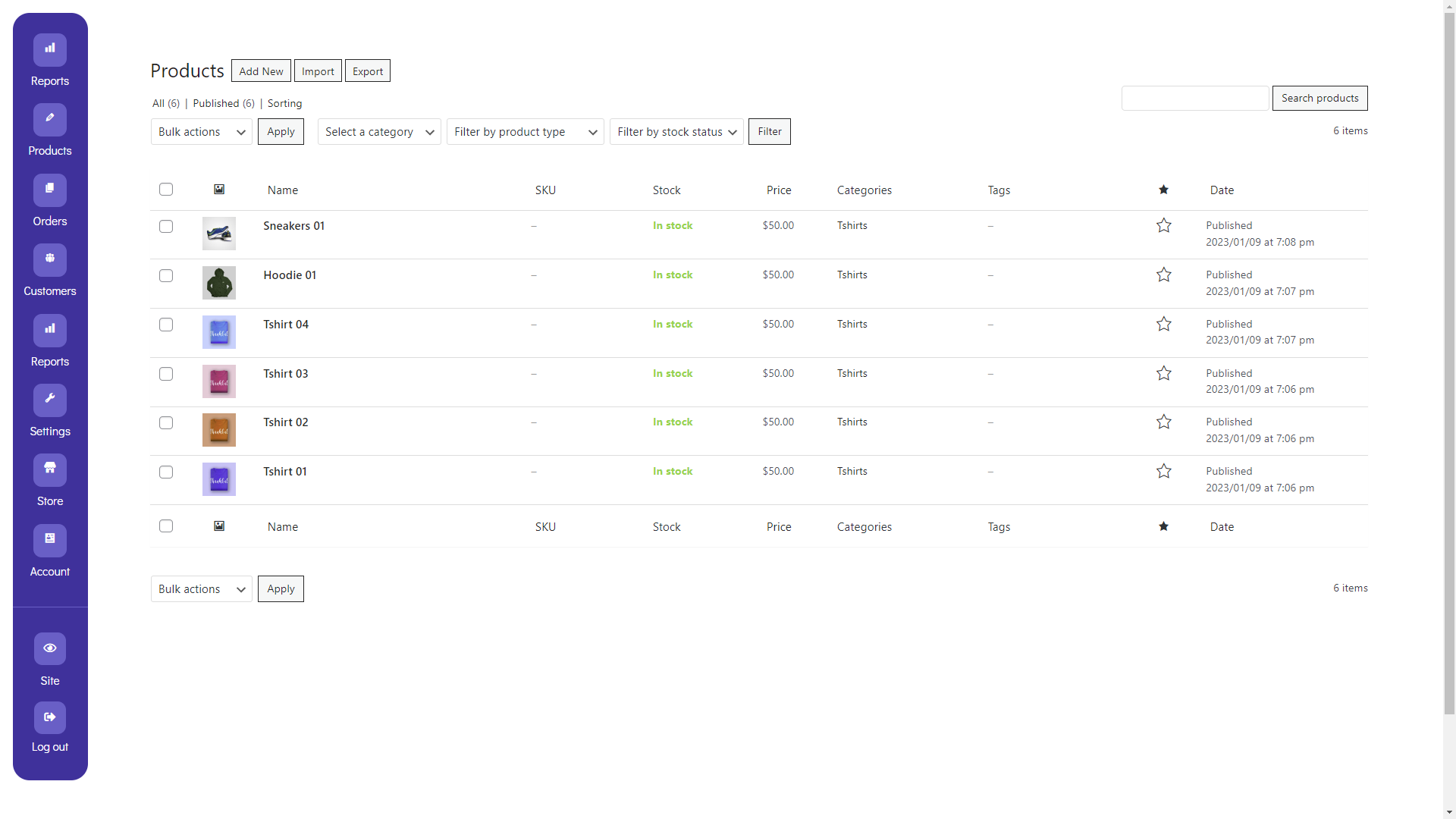Toggle checkbox for Sneakers 01 row

click(166, 226)
